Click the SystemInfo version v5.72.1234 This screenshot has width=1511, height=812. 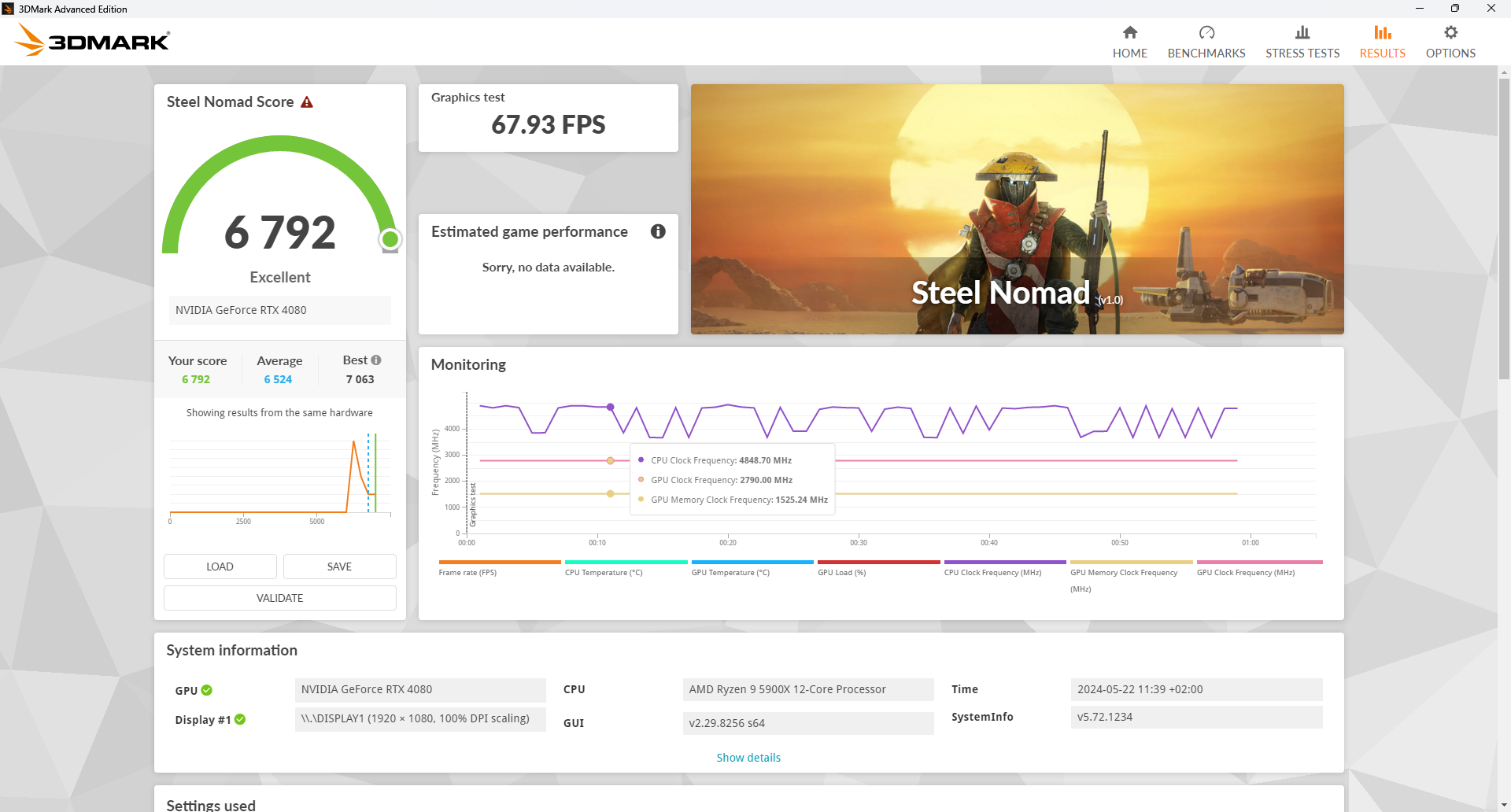coord(1196,718)
